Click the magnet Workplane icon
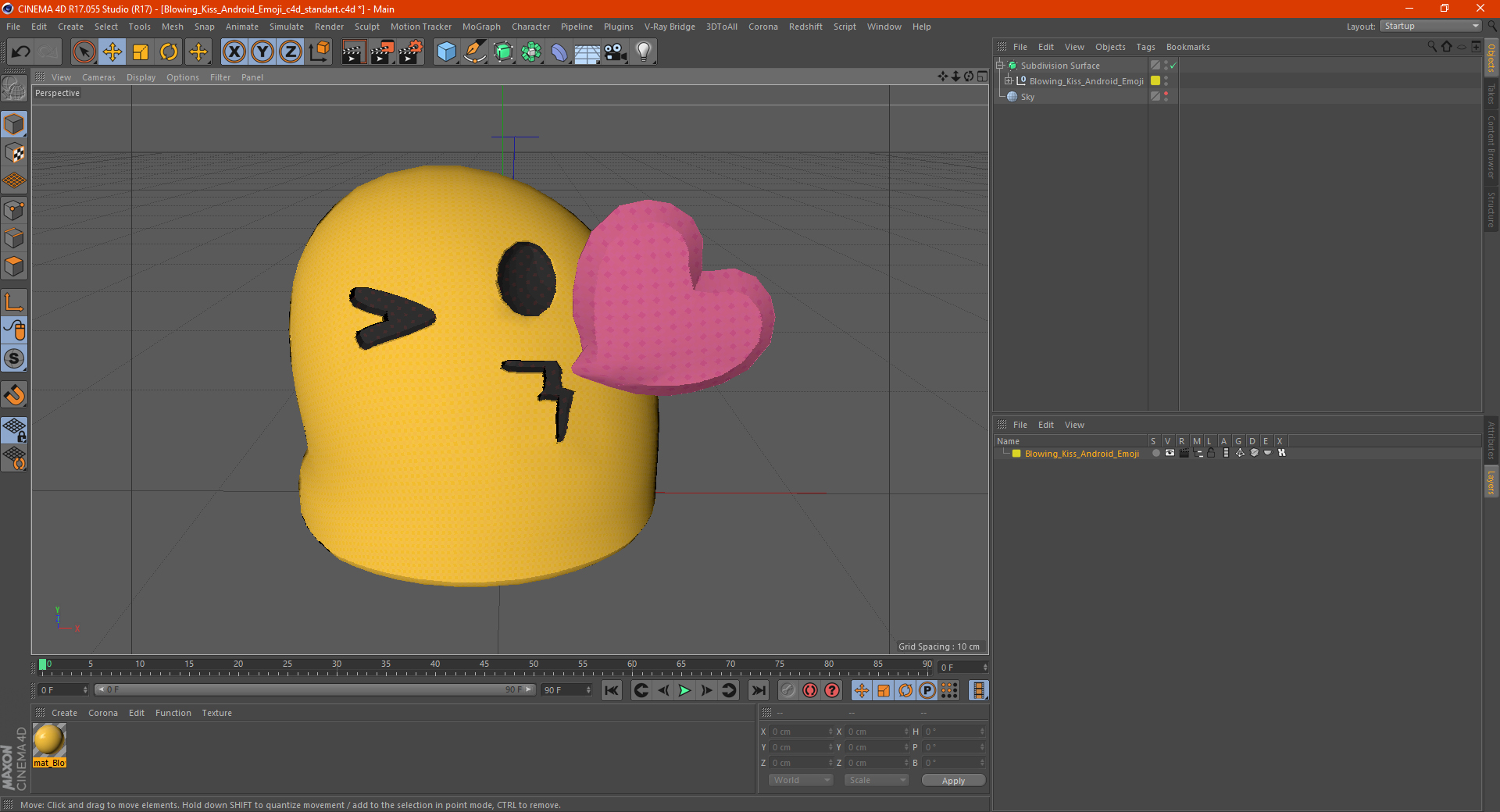Viewport: 1500px width, 812px height. [14, 395]
